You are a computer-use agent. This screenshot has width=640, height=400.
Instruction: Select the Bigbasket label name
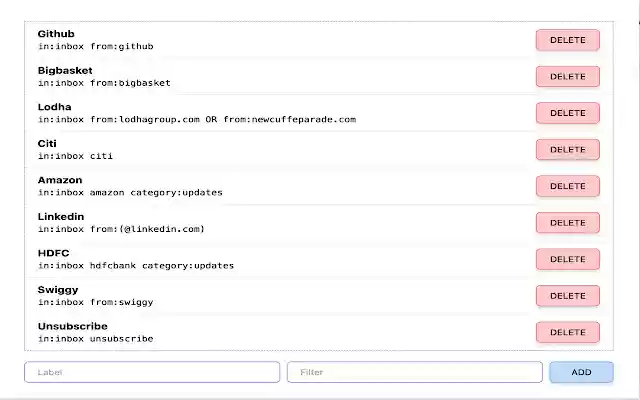[65, 71]
